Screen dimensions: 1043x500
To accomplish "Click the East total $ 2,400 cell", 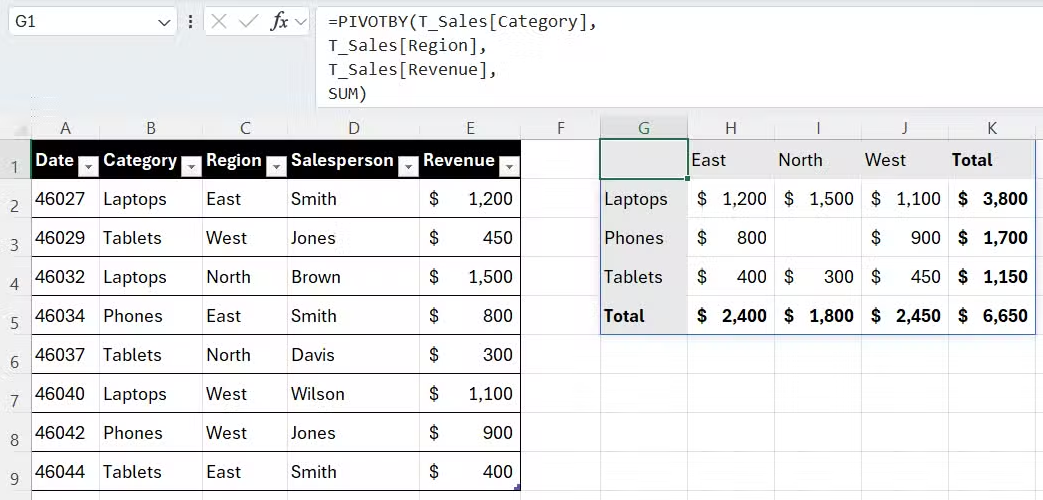I will pyautogui.click(x=731, y=316).
